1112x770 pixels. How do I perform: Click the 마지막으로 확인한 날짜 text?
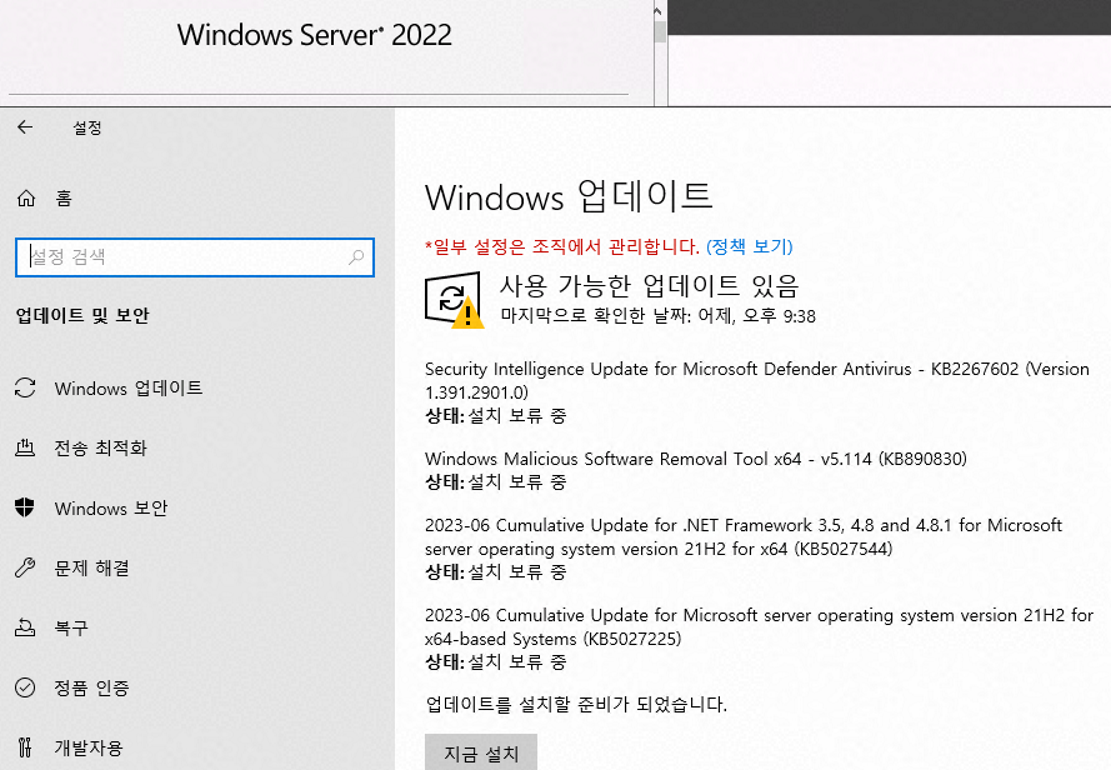click(x=658, y=316)
